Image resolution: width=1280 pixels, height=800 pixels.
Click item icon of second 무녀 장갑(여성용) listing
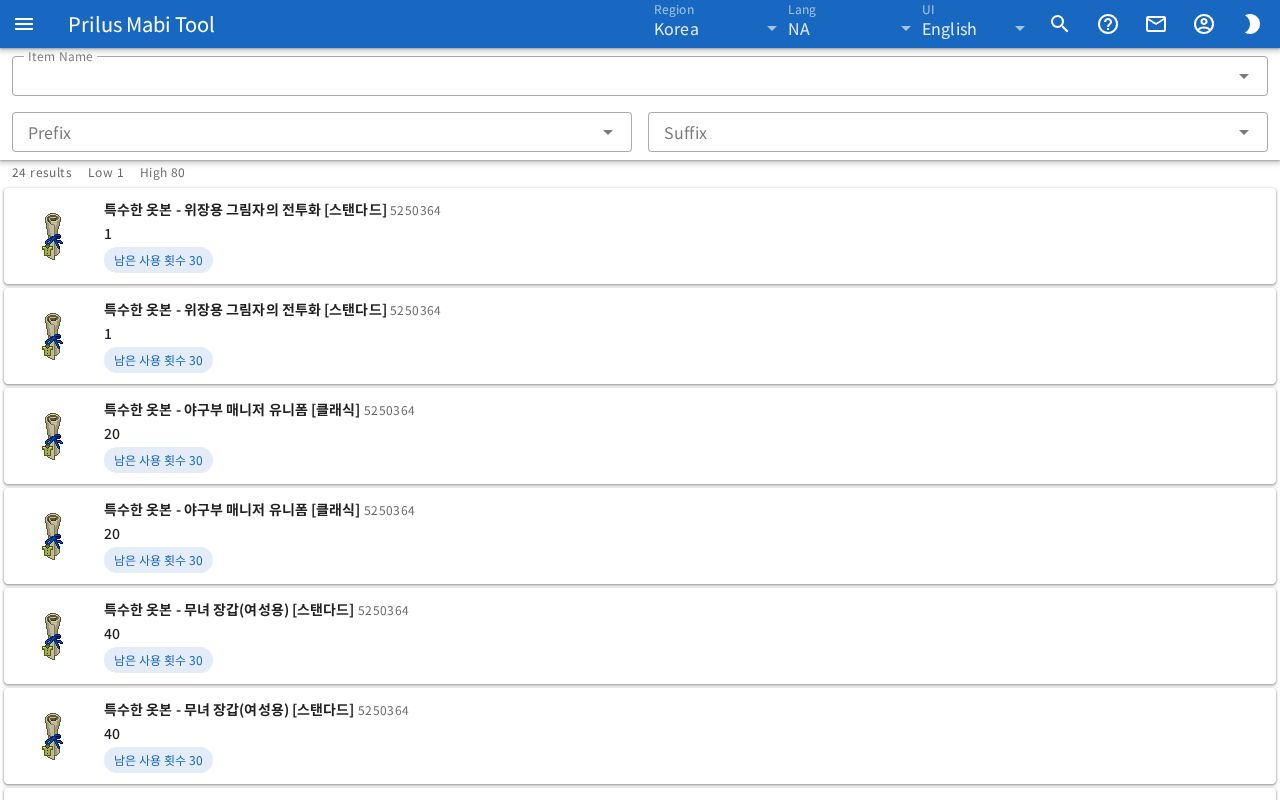(52, 736)
